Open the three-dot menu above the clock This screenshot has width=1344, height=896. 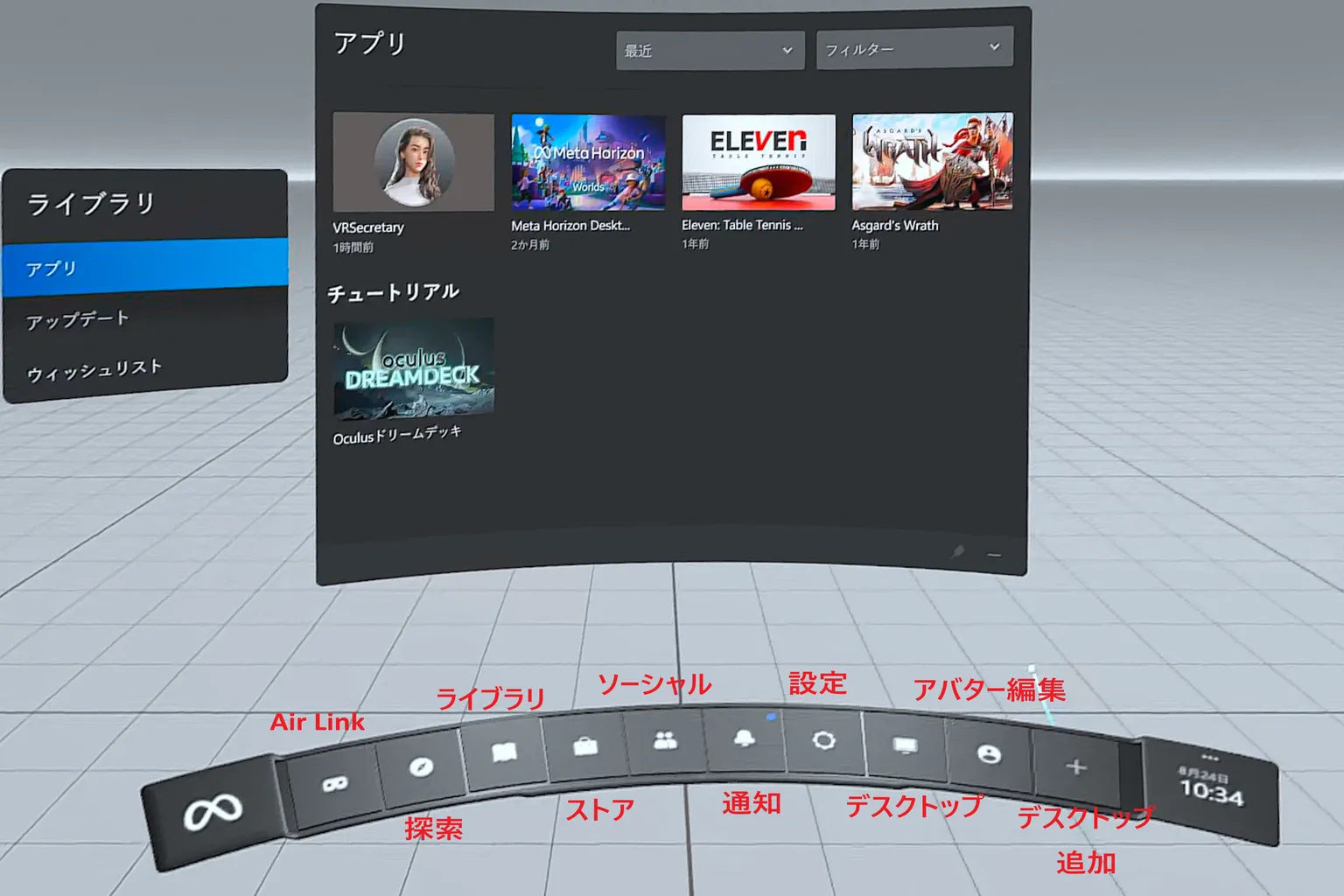tap(1210, 757)
